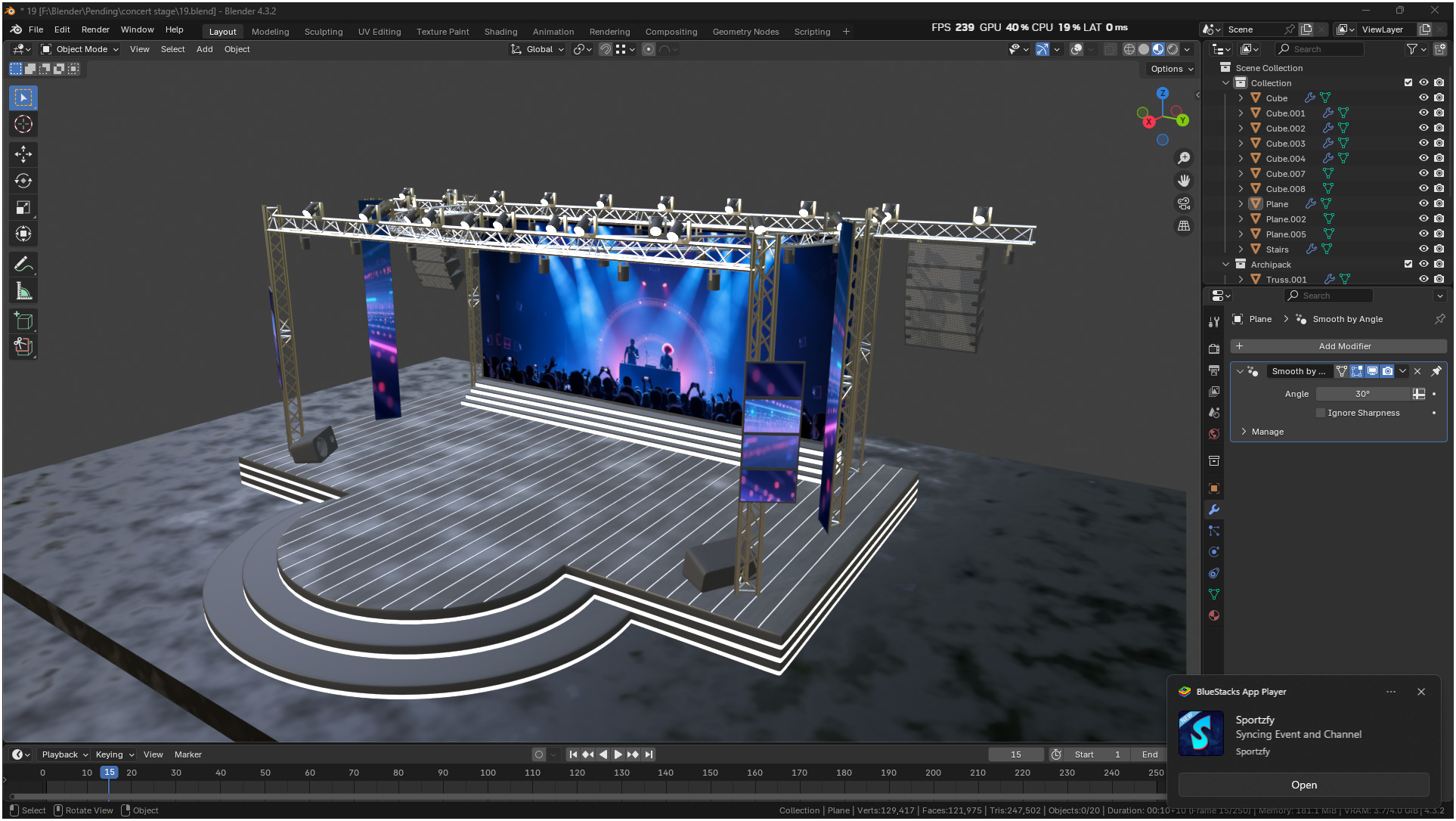Select the Measure tool

[x=23, y=291]
